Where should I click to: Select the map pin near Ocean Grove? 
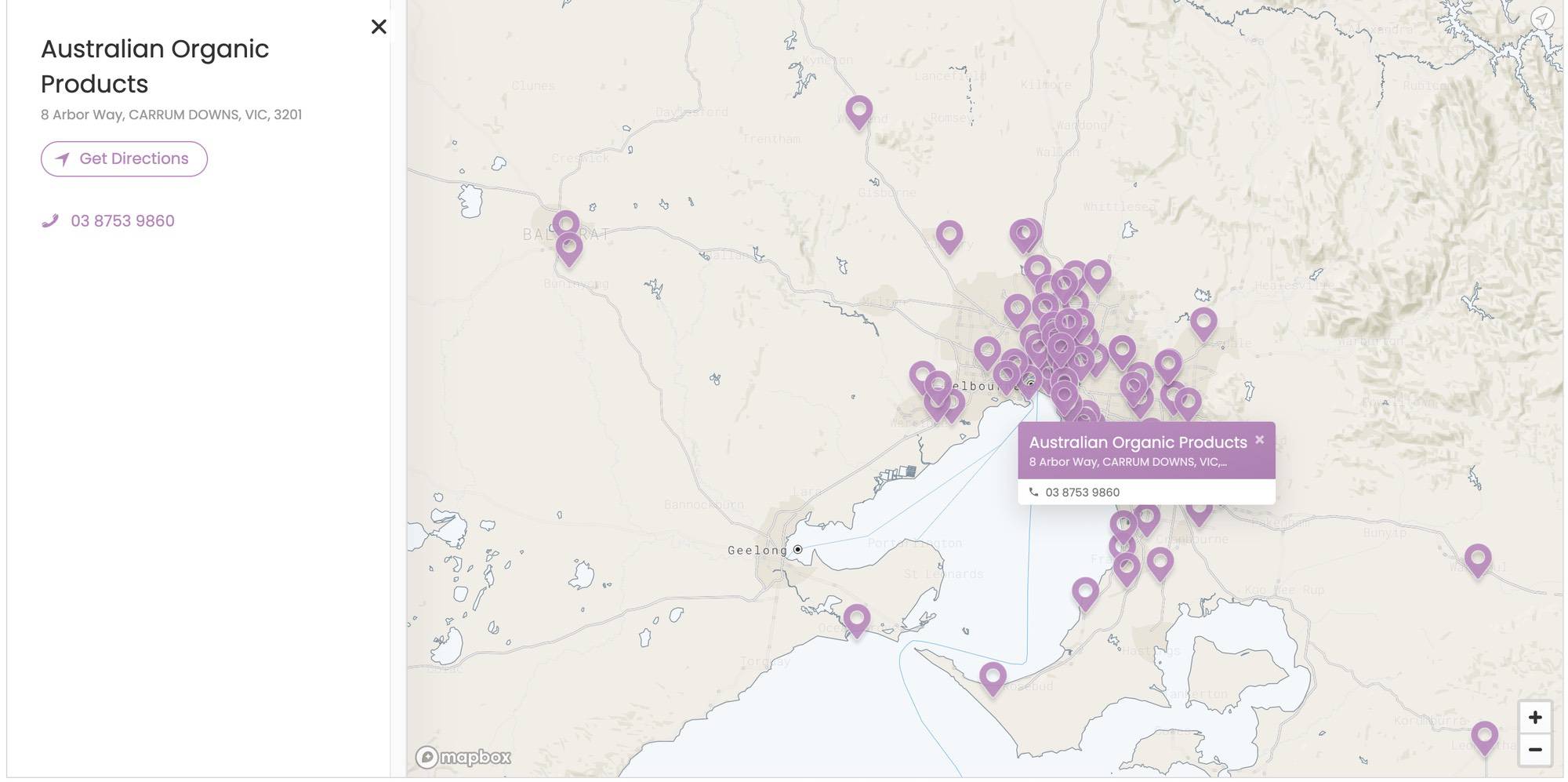tap(857, 620)
